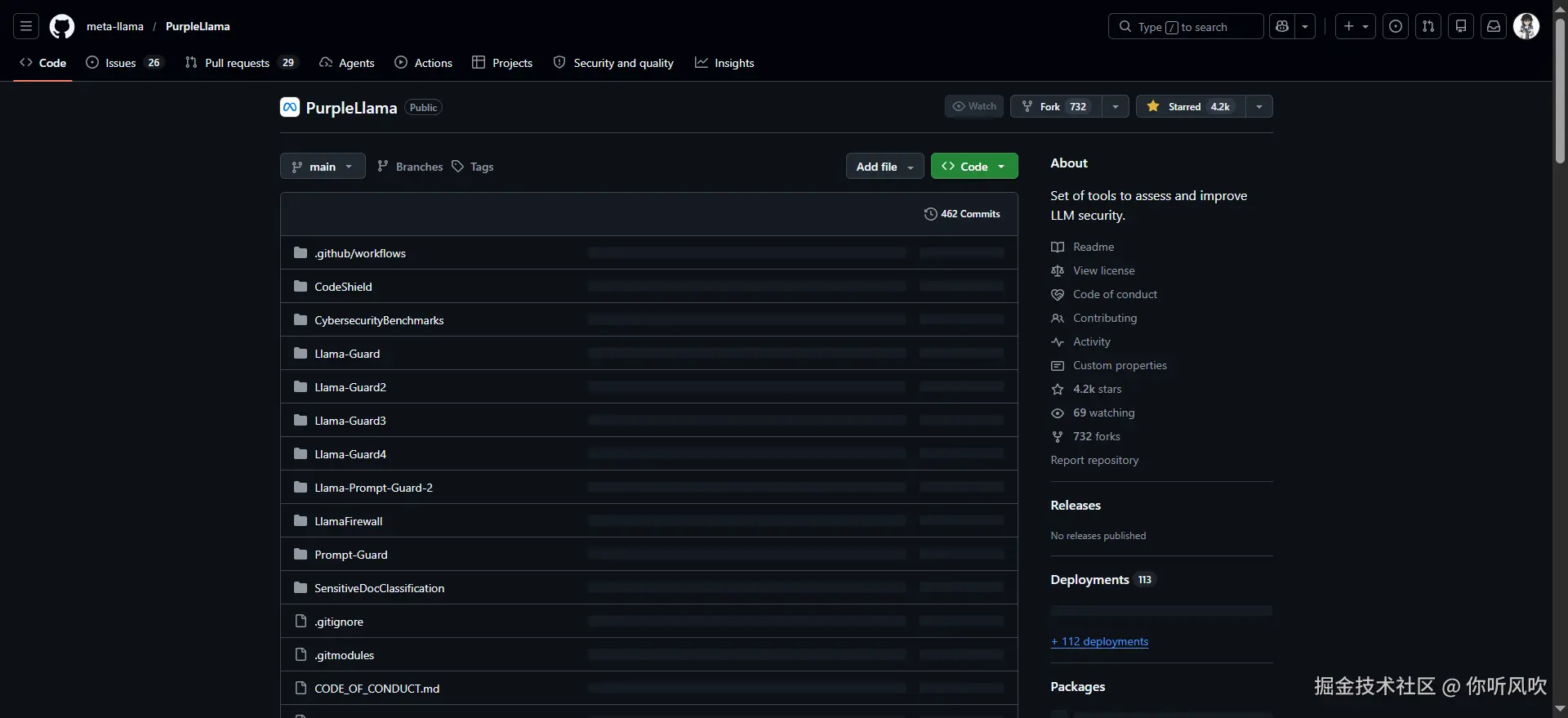The image size is (1568, 718).
Task: Click the heart icon beside Code of conduct
Action: pos(1058,294)
